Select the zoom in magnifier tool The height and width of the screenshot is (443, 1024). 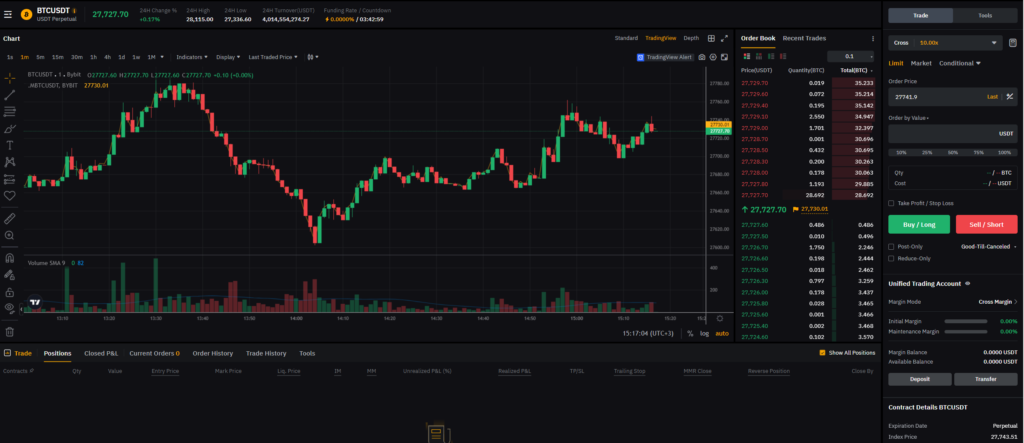tap(10, 235)
